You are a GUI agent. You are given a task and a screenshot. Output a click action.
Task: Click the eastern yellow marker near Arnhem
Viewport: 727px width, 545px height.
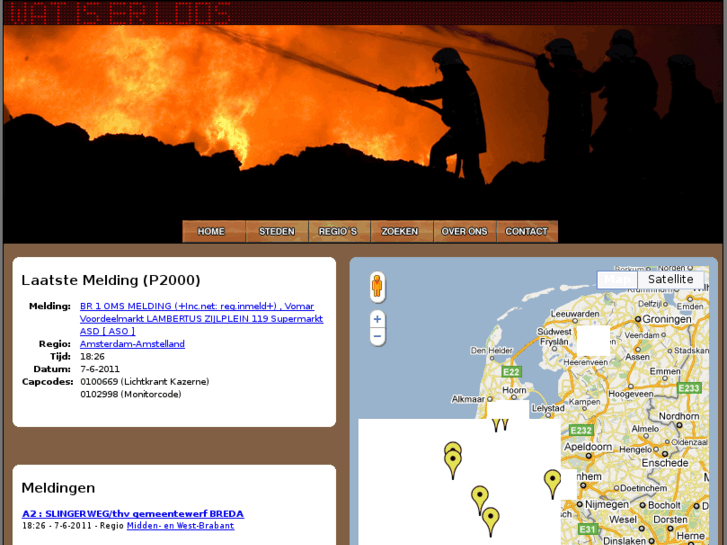(552, 483)
